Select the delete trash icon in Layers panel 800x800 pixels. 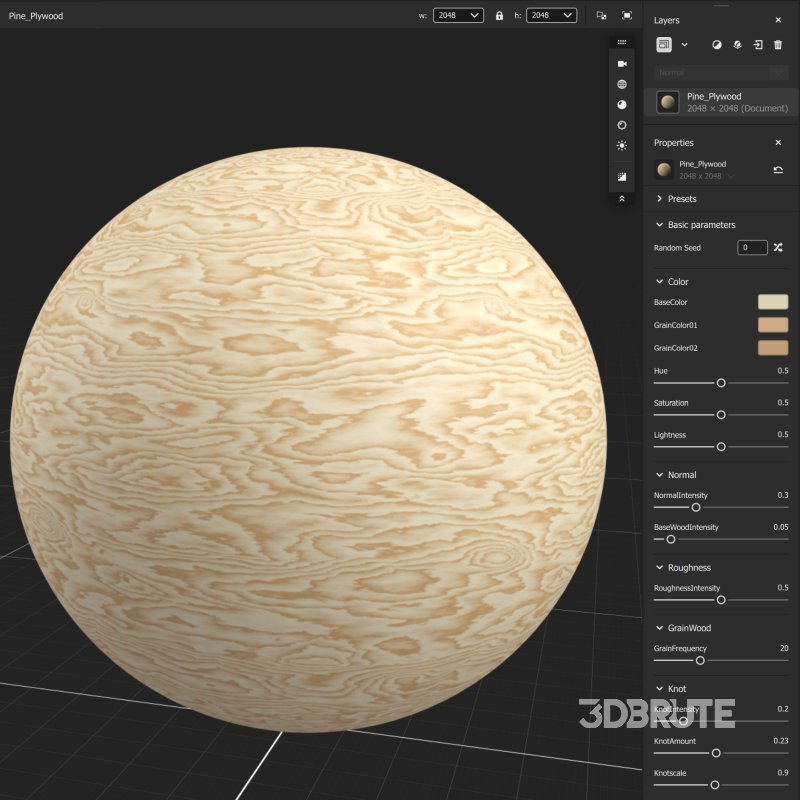click(778, 45)
